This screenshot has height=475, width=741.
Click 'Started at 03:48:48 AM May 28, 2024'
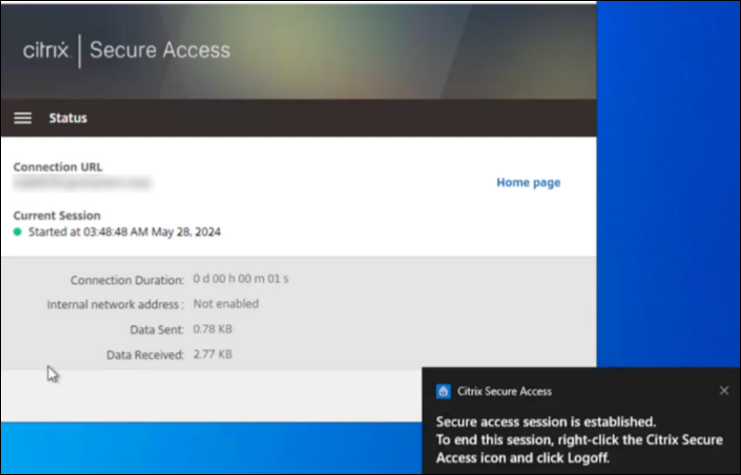coord(124,232)
